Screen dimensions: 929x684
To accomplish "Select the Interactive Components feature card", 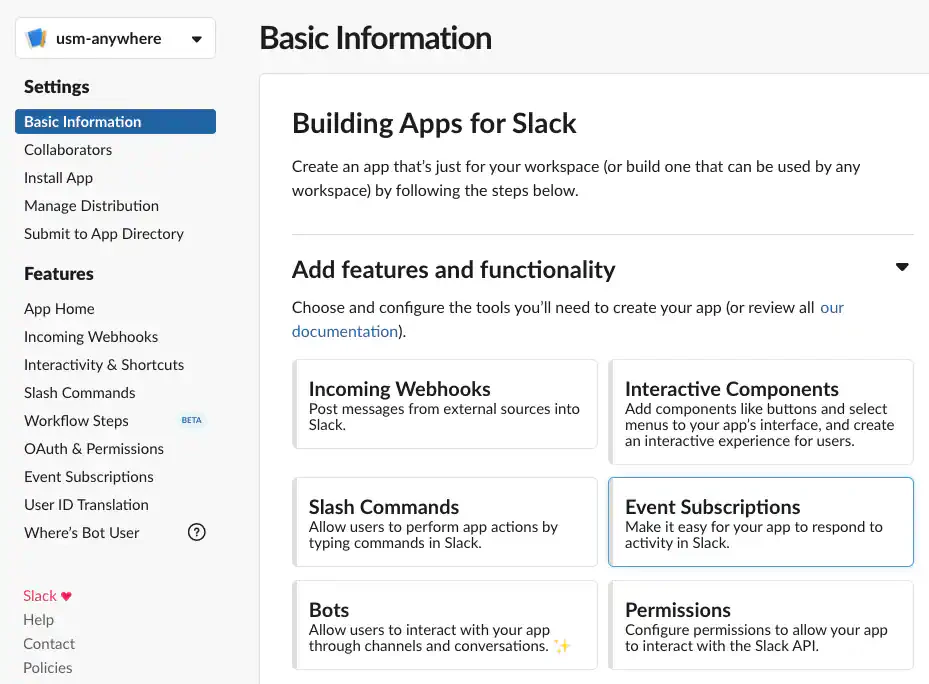I will (761, 411).
